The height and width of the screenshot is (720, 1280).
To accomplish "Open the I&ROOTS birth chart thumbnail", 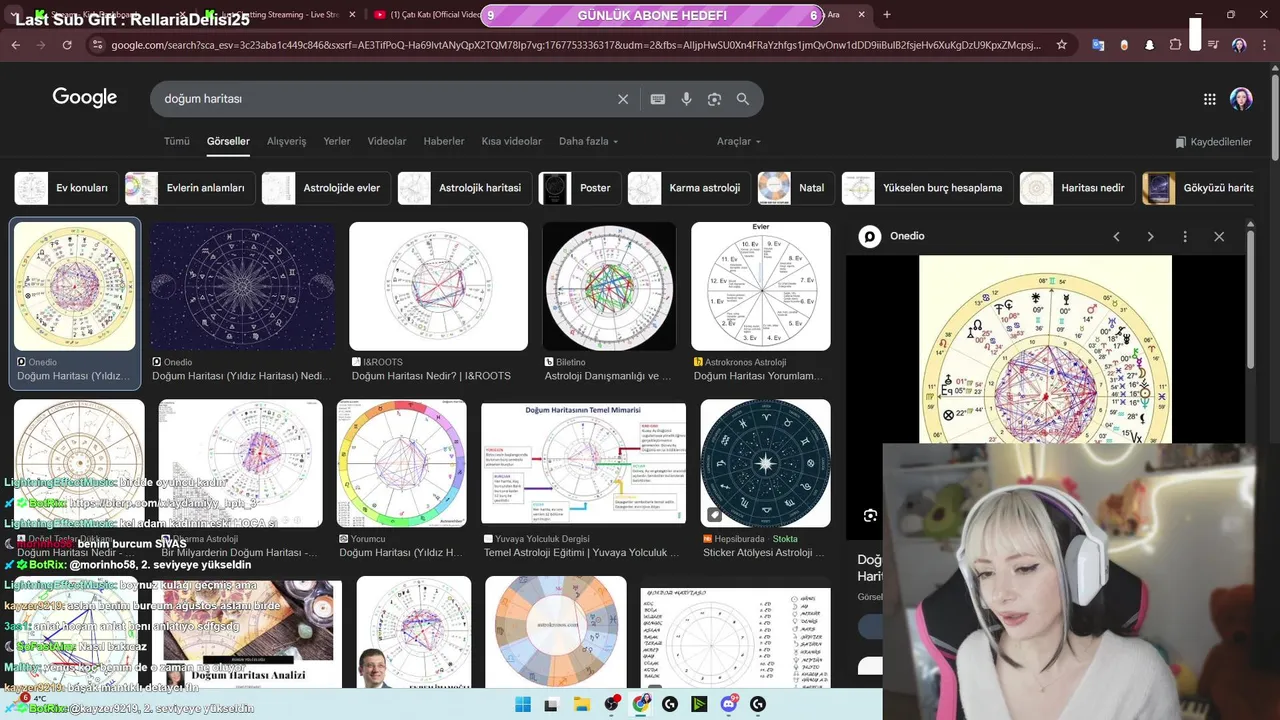I will (438, 286).
